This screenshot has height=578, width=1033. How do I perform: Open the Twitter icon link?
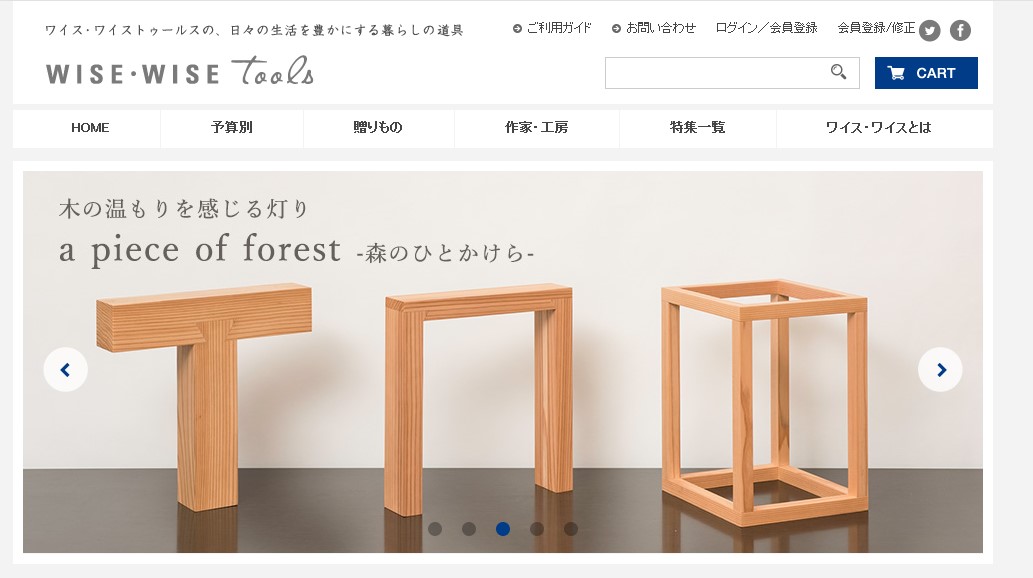929,30
